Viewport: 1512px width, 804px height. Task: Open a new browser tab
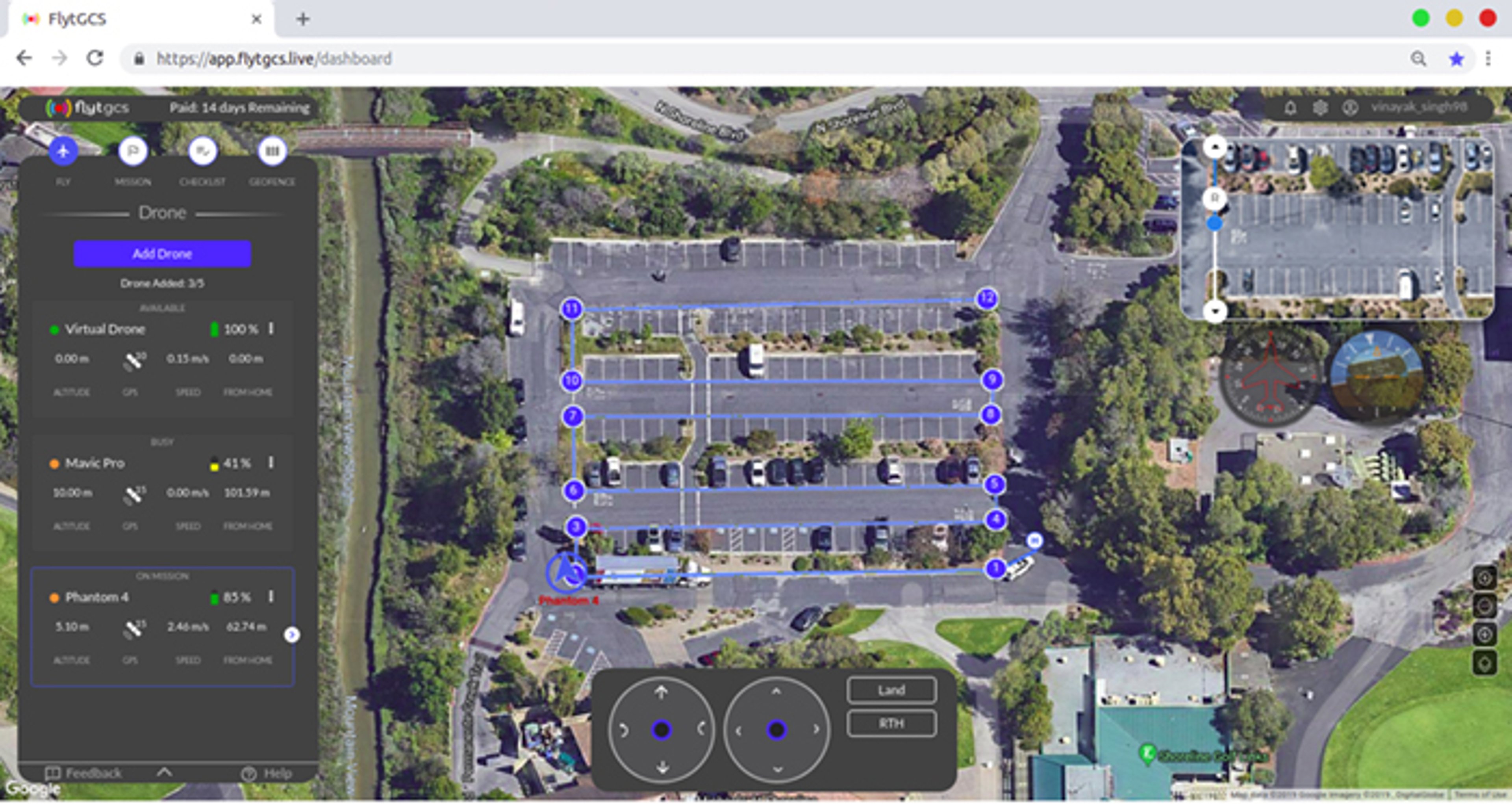303,19
